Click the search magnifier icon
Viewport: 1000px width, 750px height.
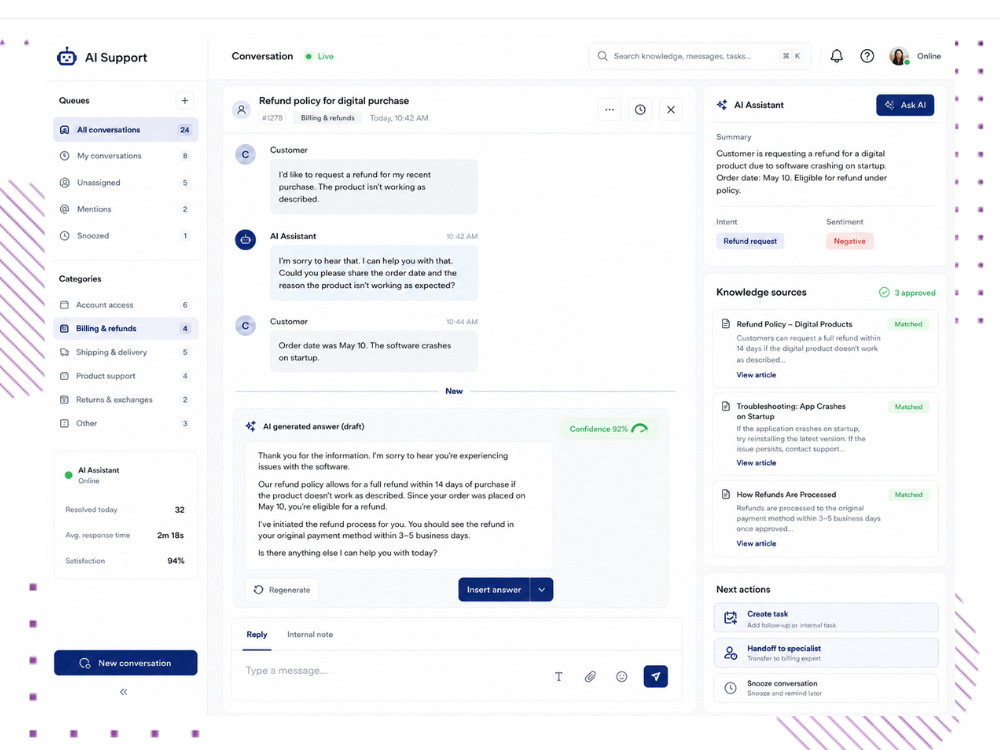pyautogui.click(x=602, y=56)
